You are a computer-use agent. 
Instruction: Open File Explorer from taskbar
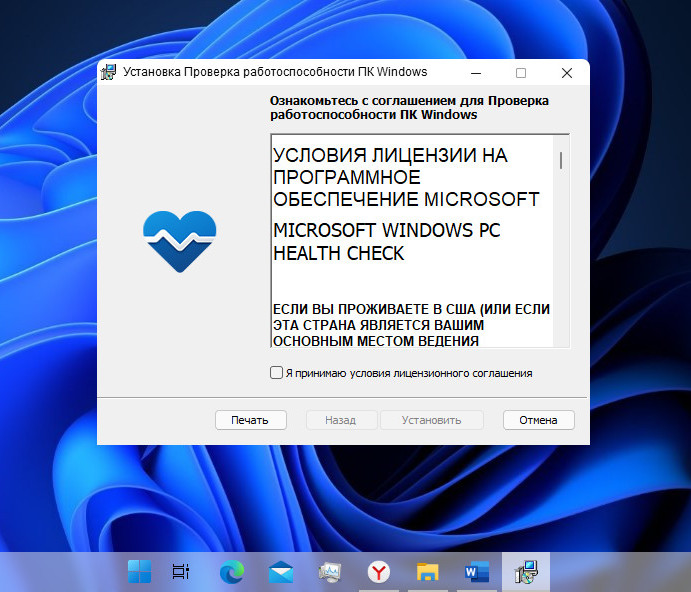[427, 572]
